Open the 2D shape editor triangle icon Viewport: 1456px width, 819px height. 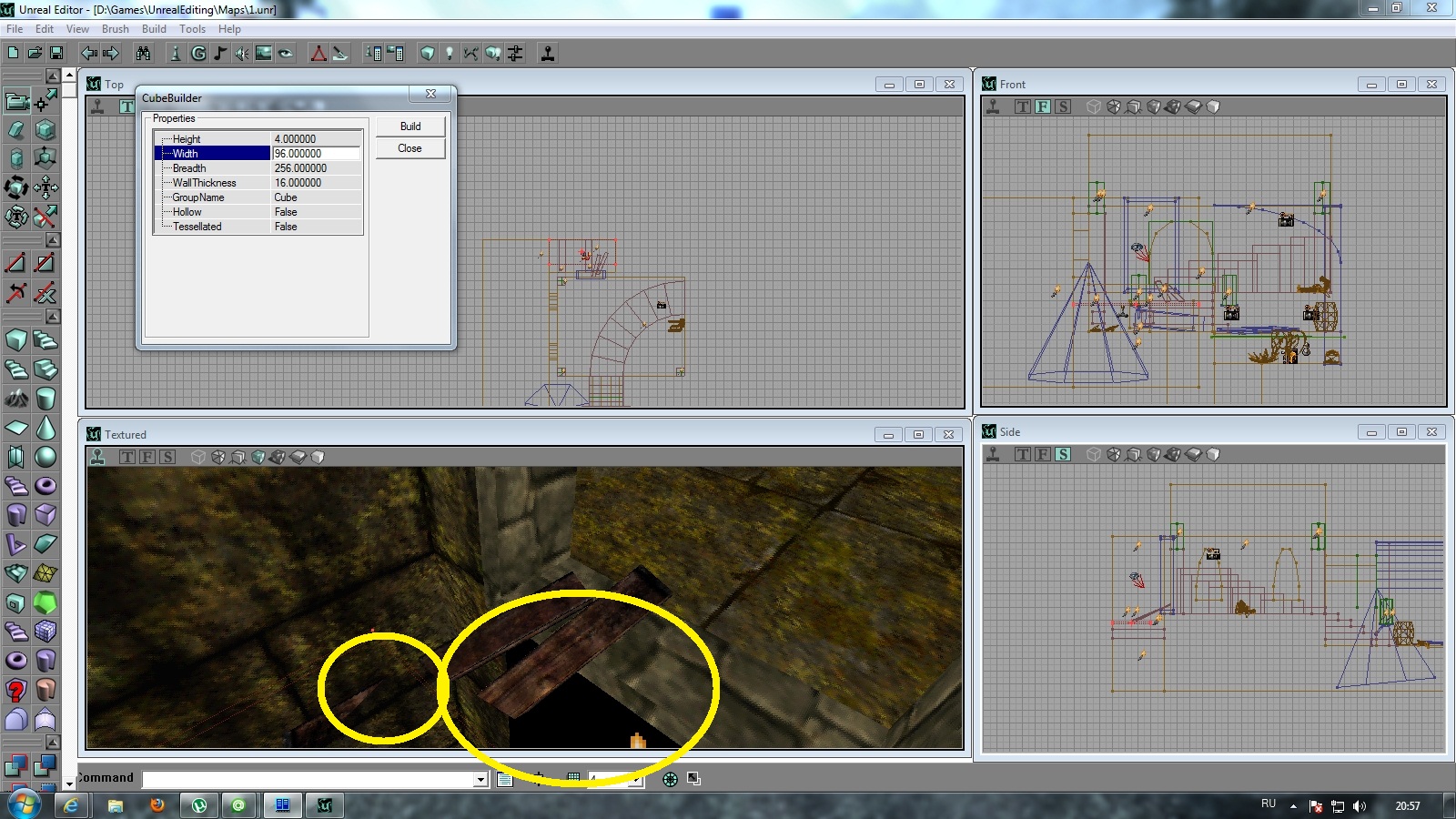(x=318, y=54)
